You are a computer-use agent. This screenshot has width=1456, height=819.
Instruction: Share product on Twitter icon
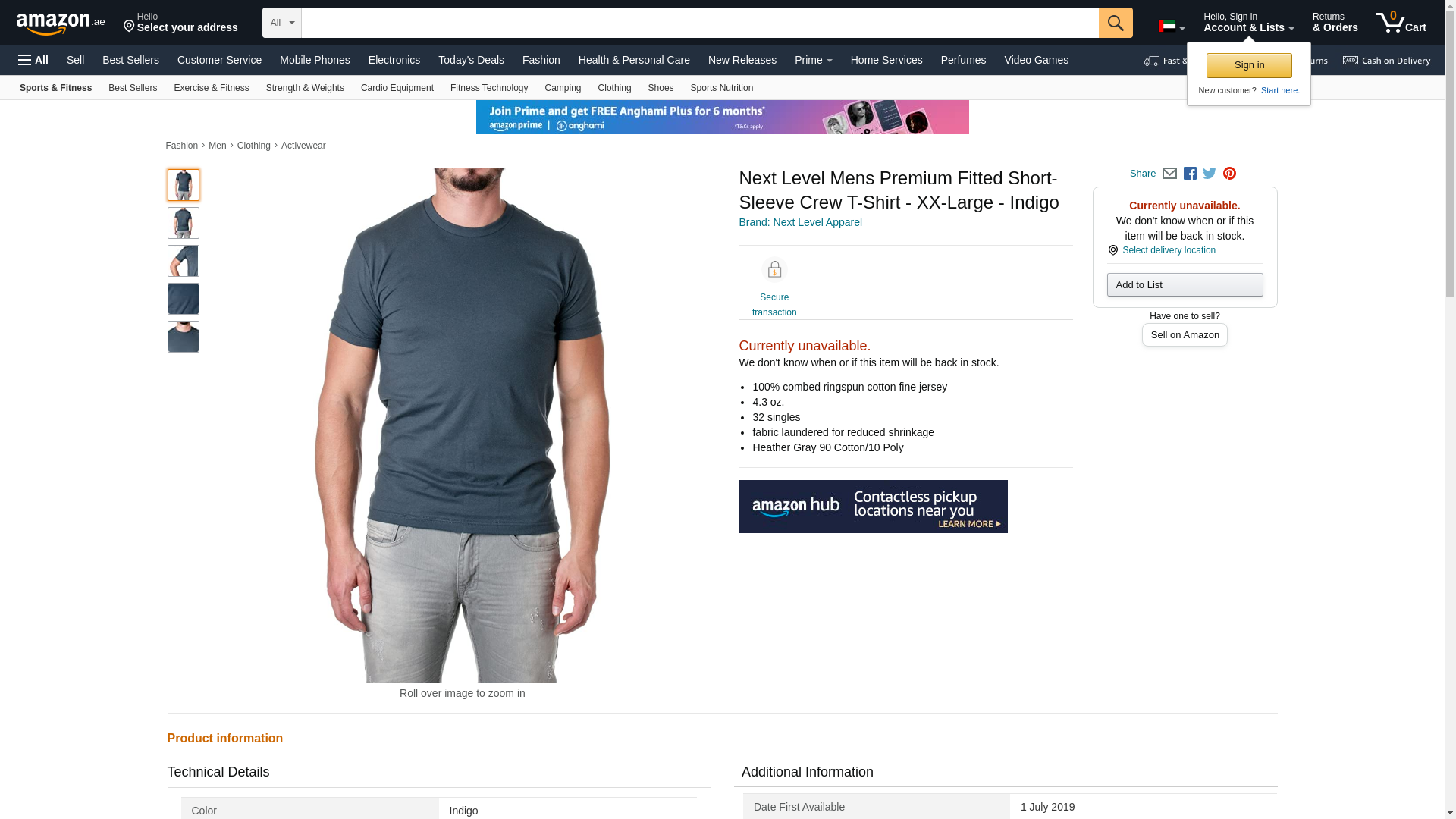(1210, 174)
